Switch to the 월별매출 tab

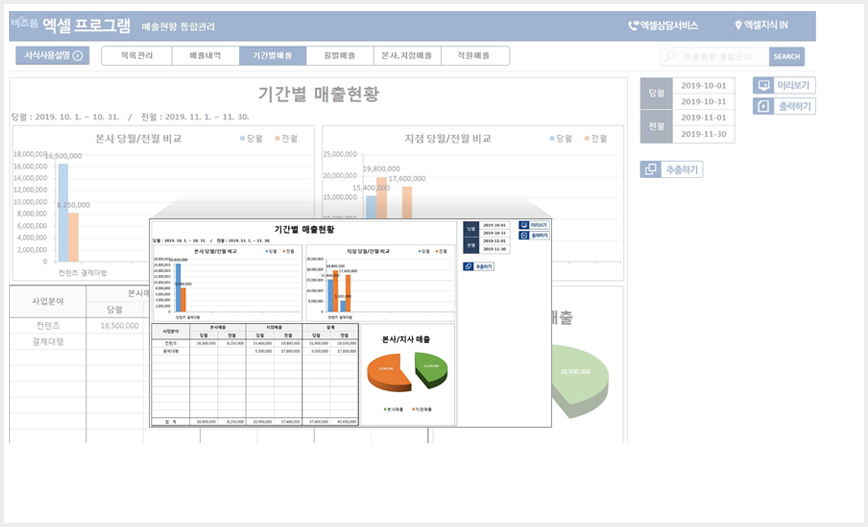(x=340, y=56)
